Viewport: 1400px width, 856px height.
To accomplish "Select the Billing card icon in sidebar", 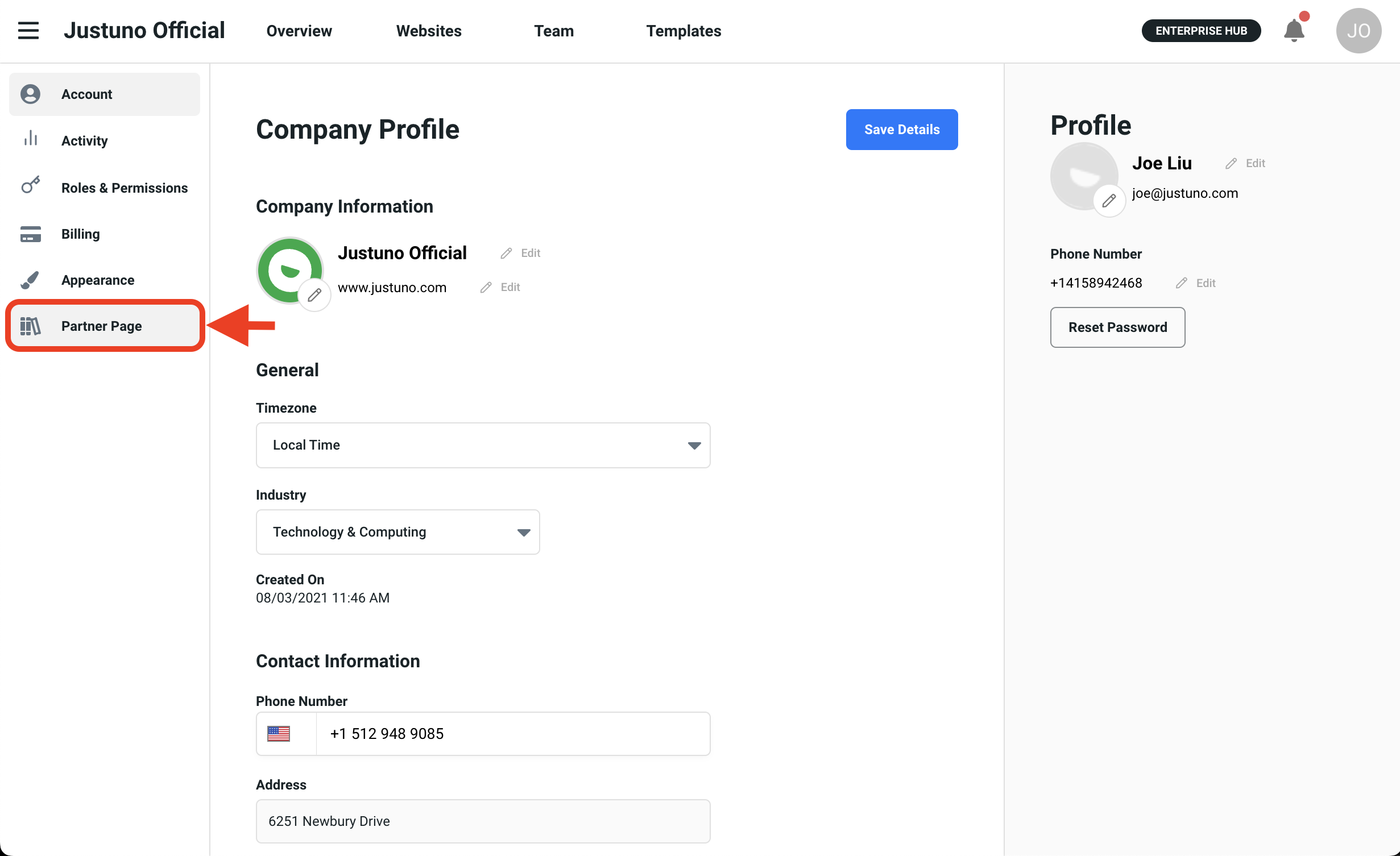I will tap(31, 234).
